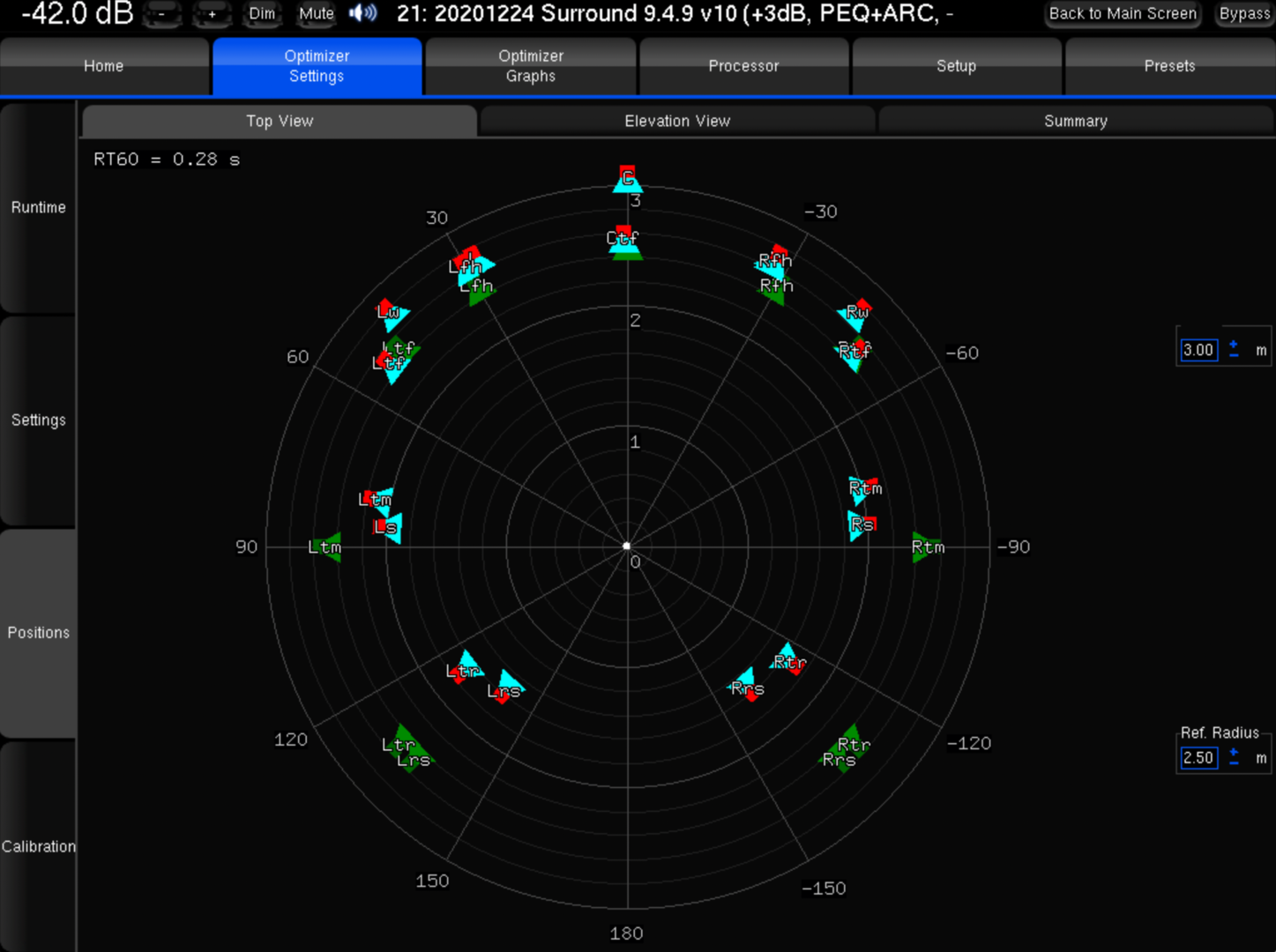Adjust the 3.00 m radius stepper arrows
This screenshot has width=1276, height=952.
[x=1234, y=350]
